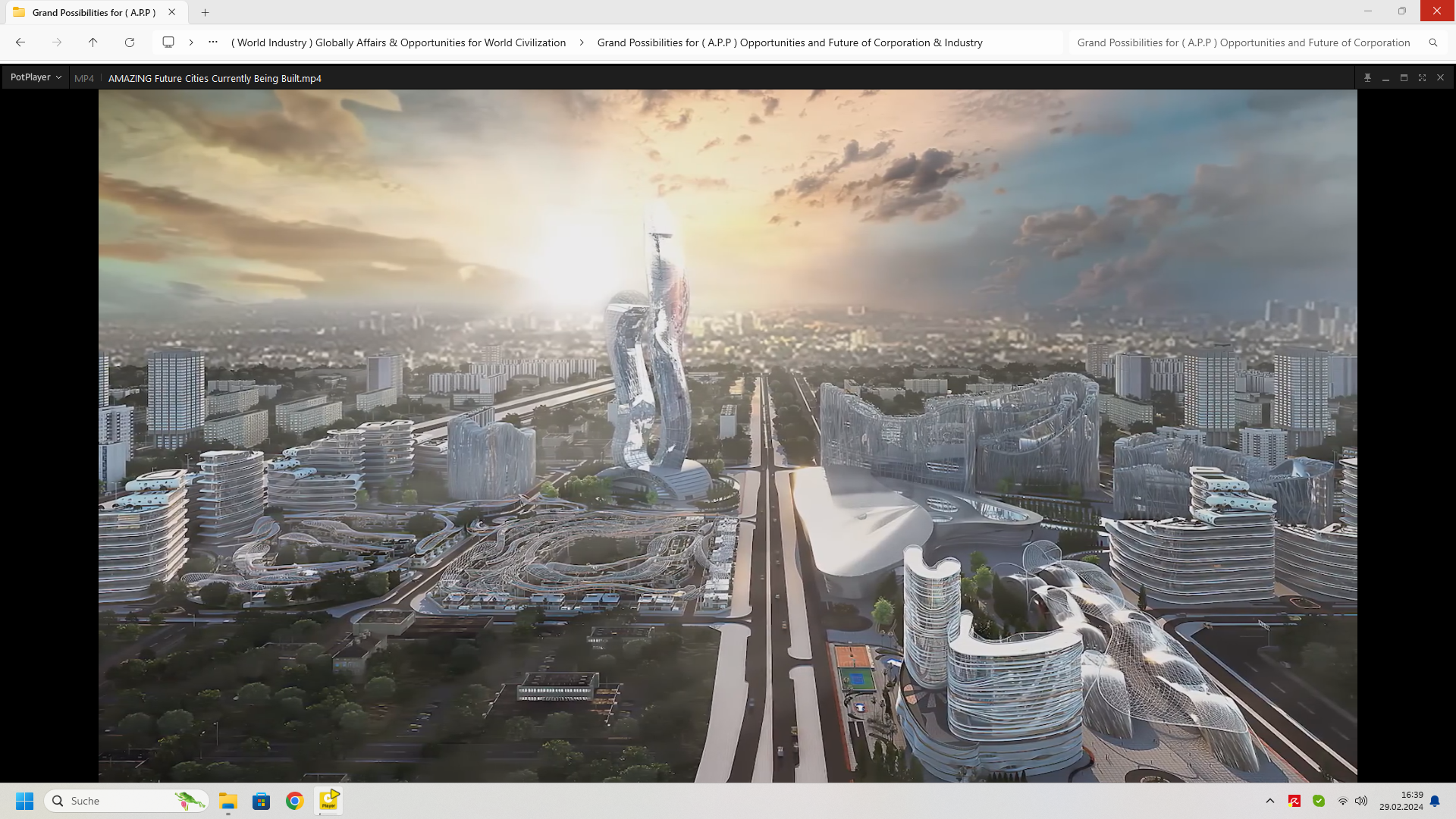Click the green shield tray icon
This screenshot has width=1456, height=819.
[x=1319, y=801]
